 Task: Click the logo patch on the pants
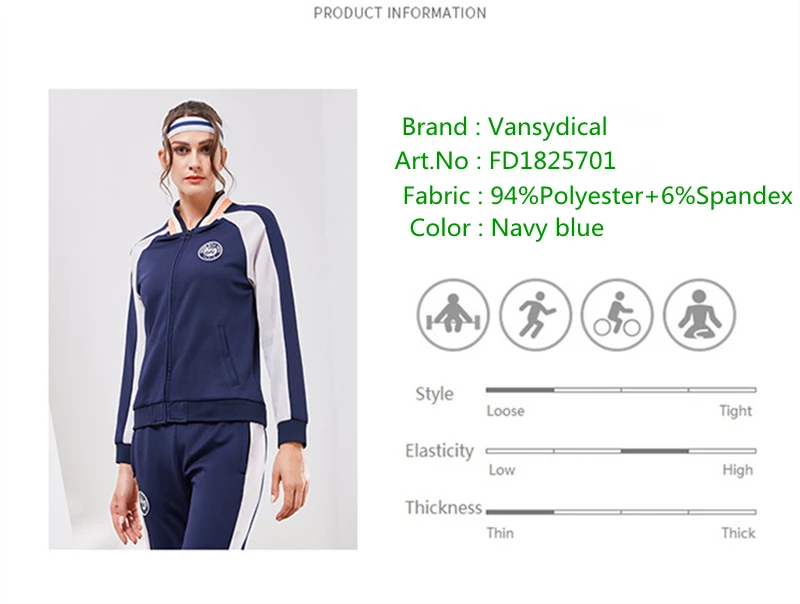pyautogui.click(x=144, y=503)
